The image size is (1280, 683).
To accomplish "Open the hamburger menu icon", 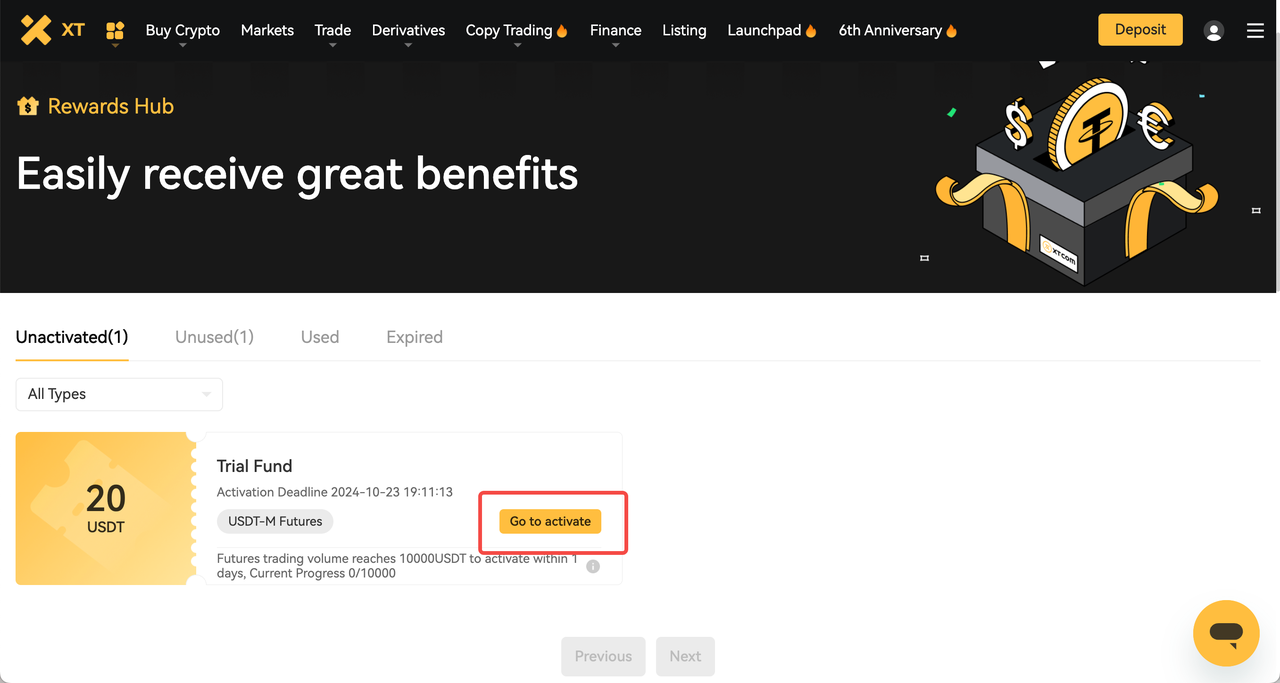I will (x=1255, y=31).
